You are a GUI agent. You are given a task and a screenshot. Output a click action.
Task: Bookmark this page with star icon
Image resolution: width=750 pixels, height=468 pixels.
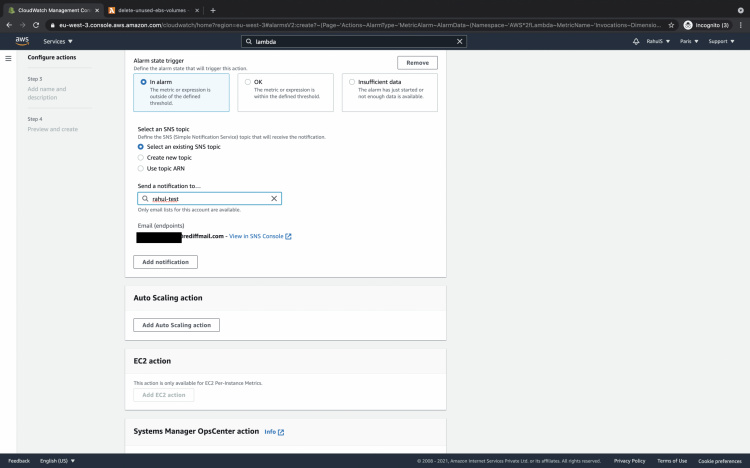click(670, 25)
